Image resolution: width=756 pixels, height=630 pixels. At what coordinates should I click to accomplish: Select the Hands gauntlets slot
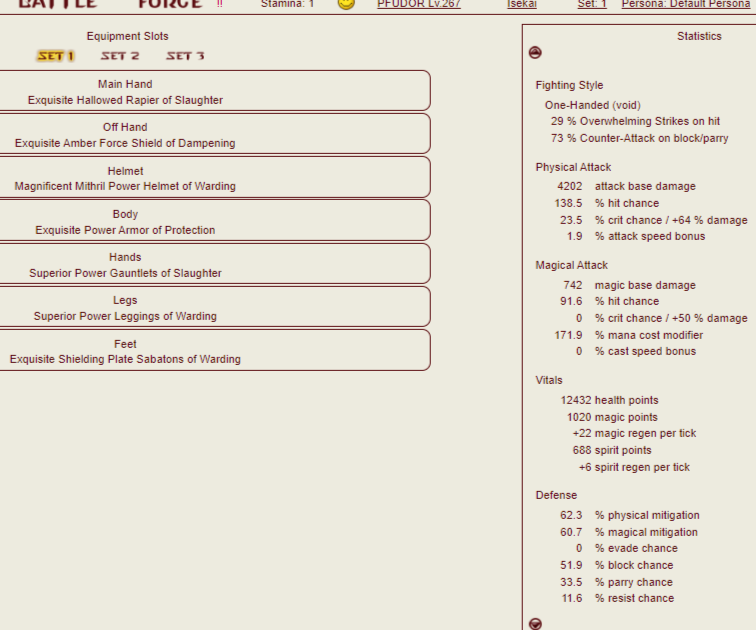(x=214, y=264)
